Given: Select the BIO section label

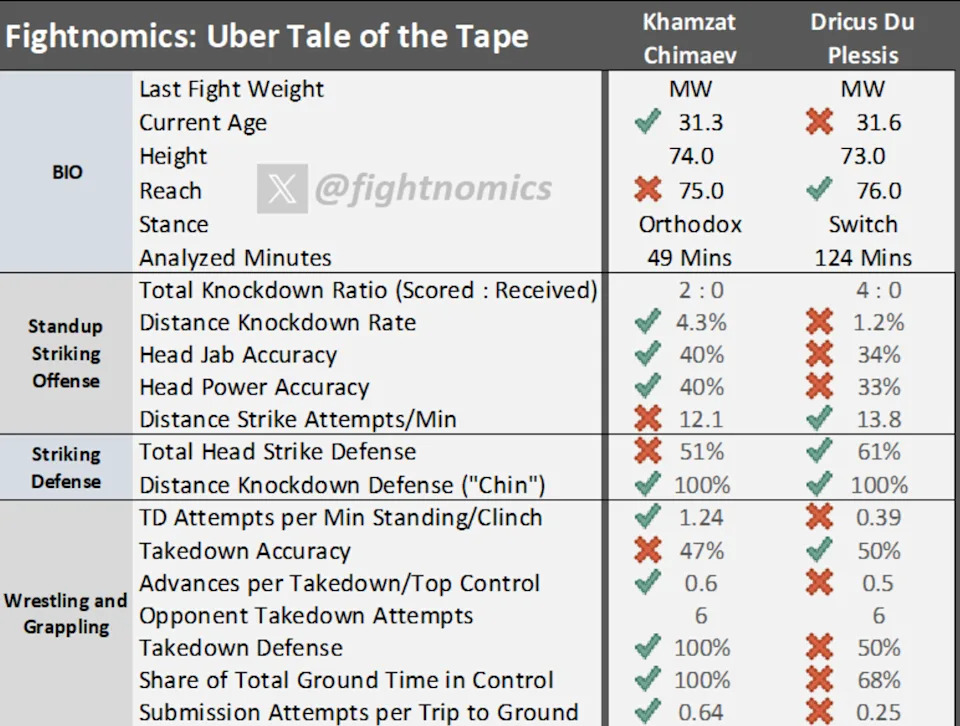Looking at the screenshot, I should click(x=67, y=172).
